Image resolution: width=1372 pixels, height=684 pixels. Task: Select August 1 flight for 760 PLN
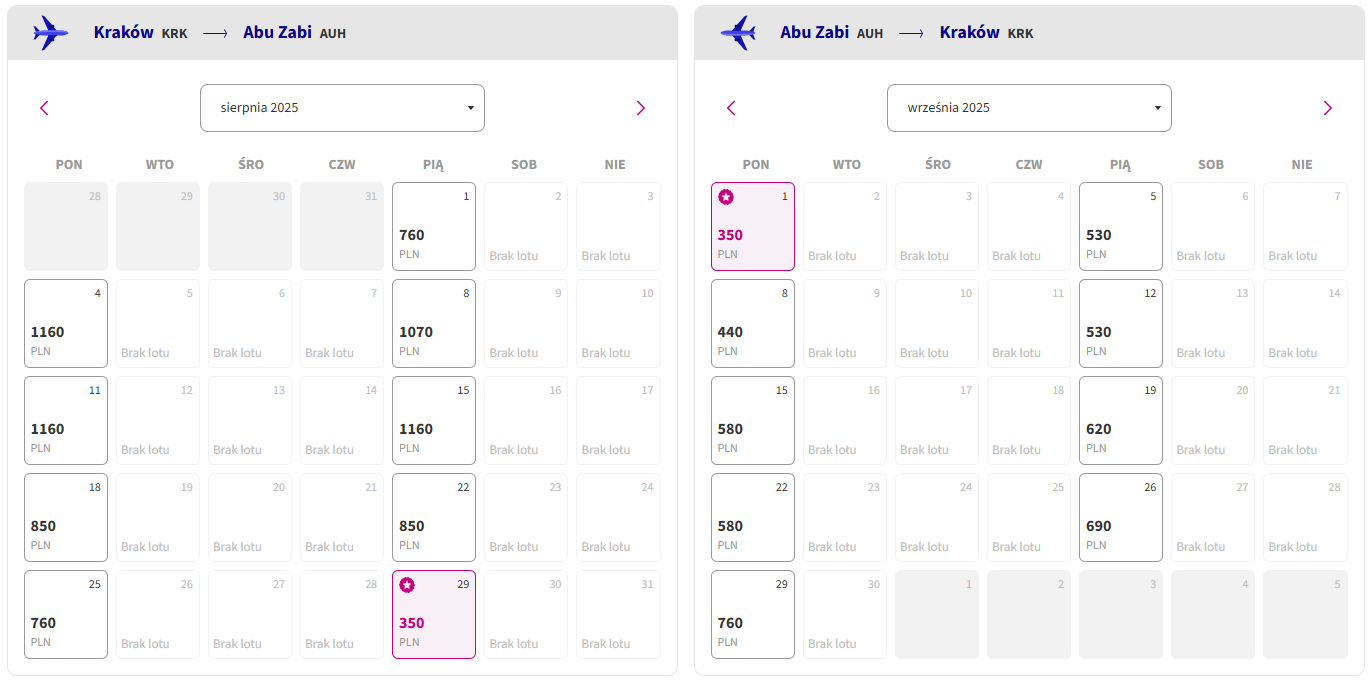tap(434, 226)
